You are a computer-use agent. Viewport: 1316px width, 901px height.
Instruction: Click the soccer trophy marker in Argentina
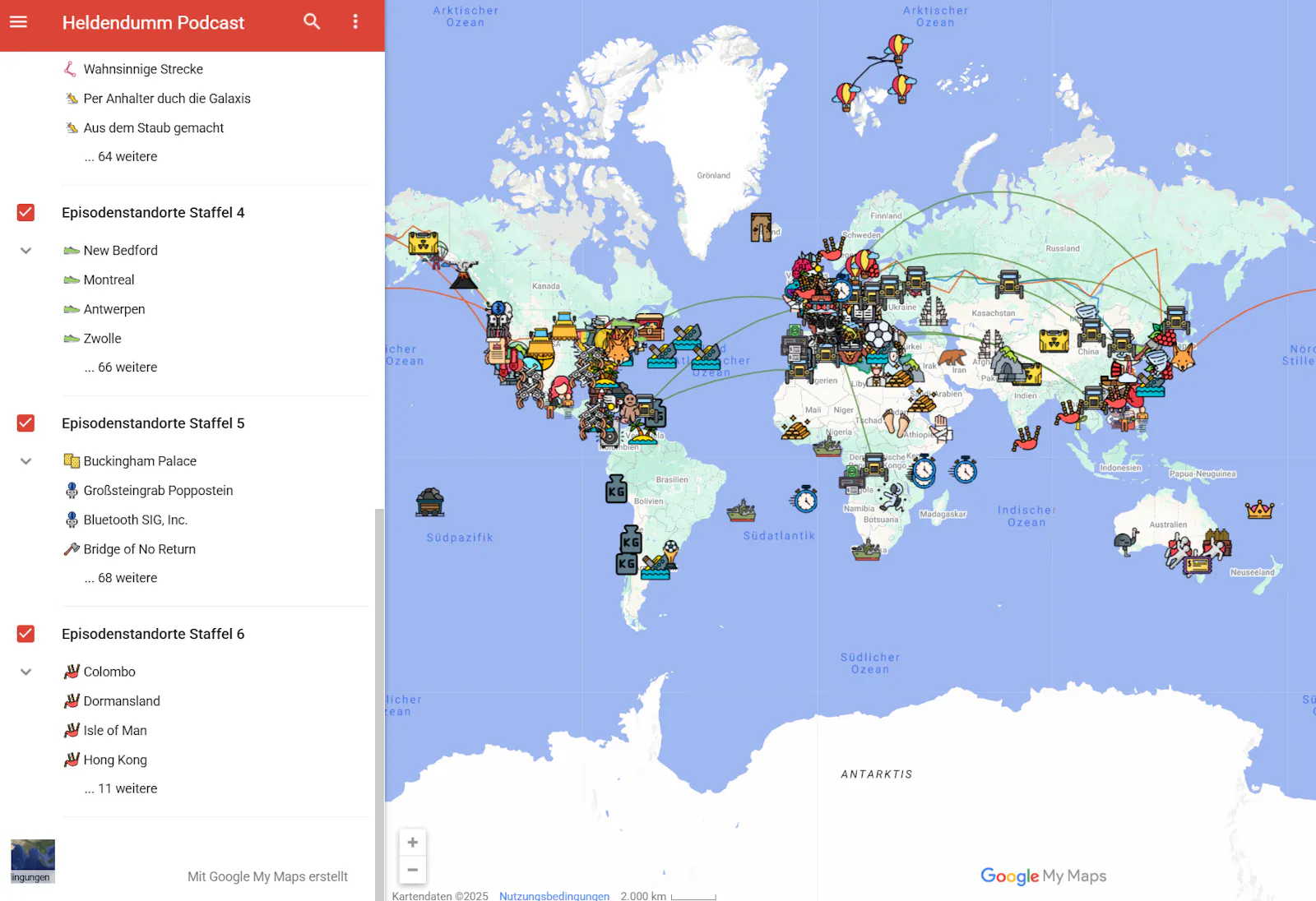point(671,554)
